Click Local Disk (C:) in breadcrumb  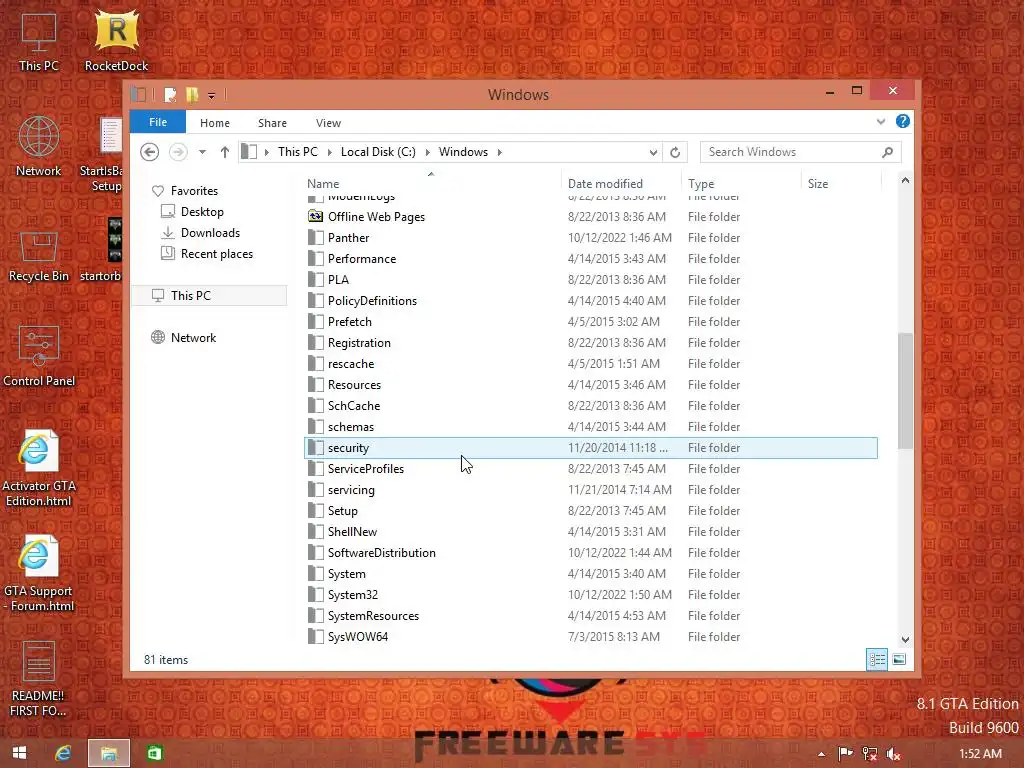point(378,152)
